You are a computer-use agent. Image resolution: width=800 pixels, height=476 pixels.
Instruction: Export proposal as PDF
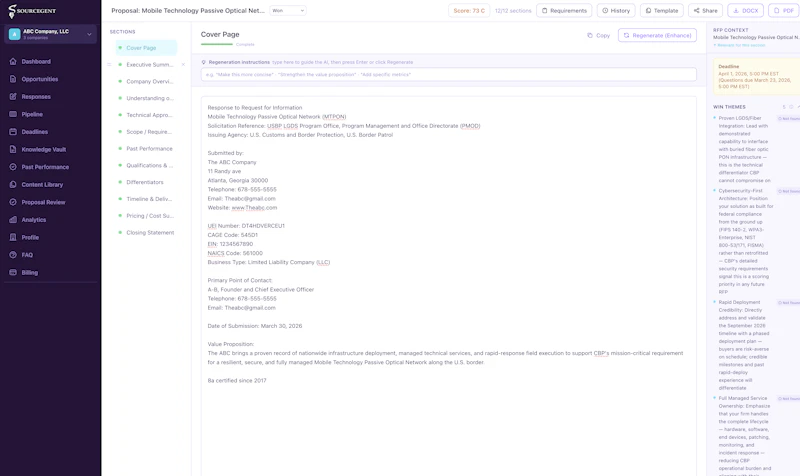click(x=784, y=11)
